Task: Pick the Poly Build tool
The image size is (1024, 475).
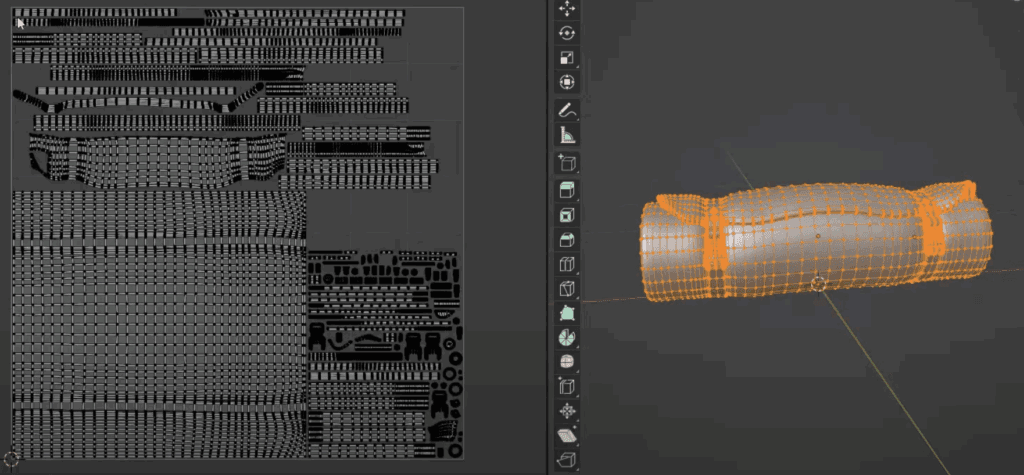Action: pyautogui.click(x=566, y=313)
